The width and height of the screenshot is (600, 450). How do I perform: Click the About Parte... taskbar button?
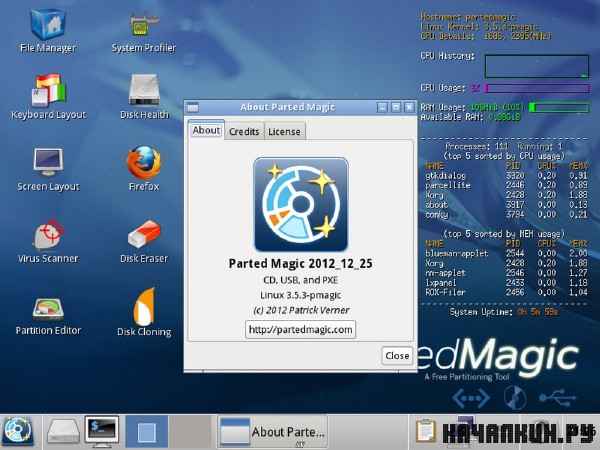[x=272, y=432]
